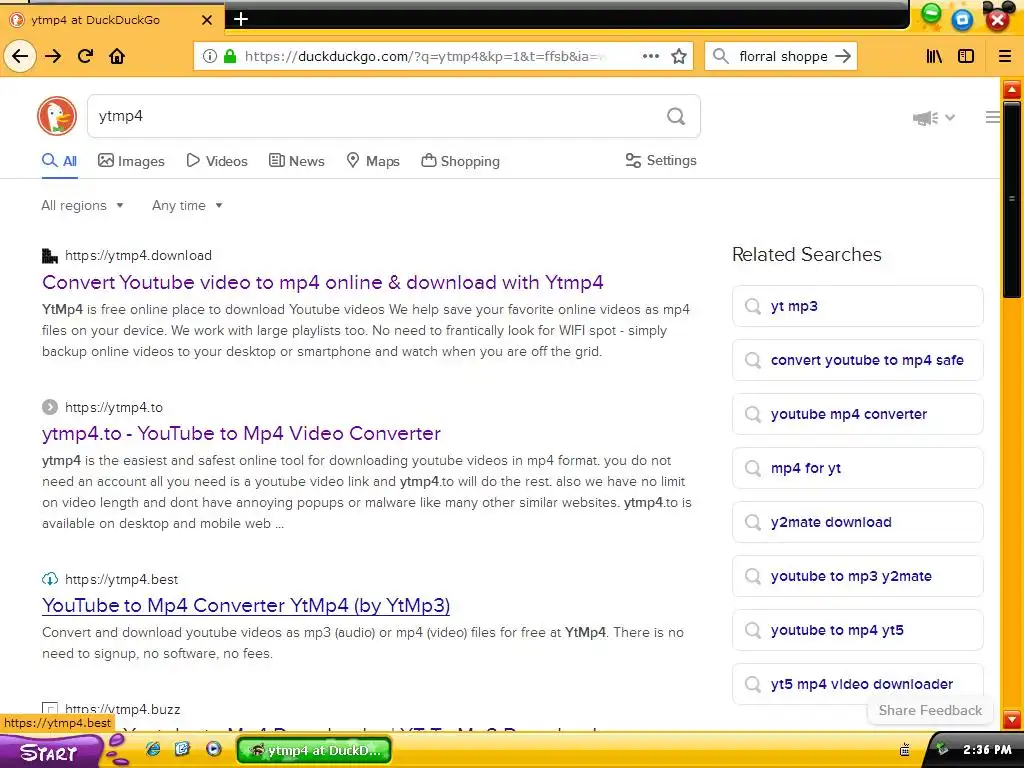Go forward with the forward arrow
The image size is (1024, 768).
coord(53,56)
